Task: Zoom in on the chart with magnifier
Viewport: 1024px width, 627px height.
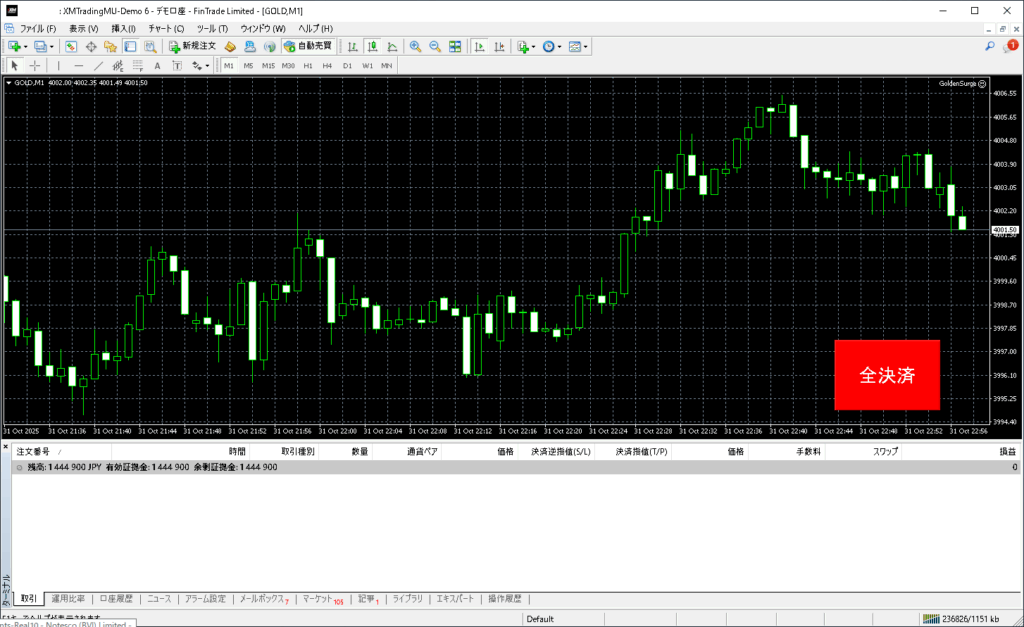Action: click(x=415, y=46)
